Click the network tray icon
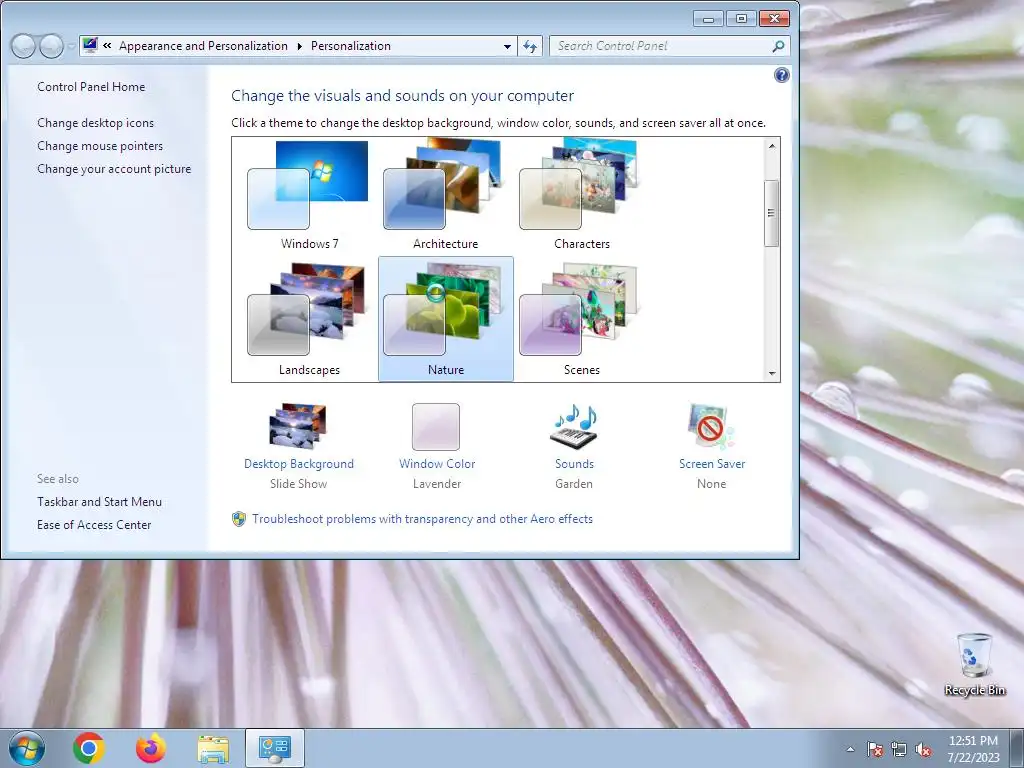The image size is (1024, 768). click(x=899, y=749)
